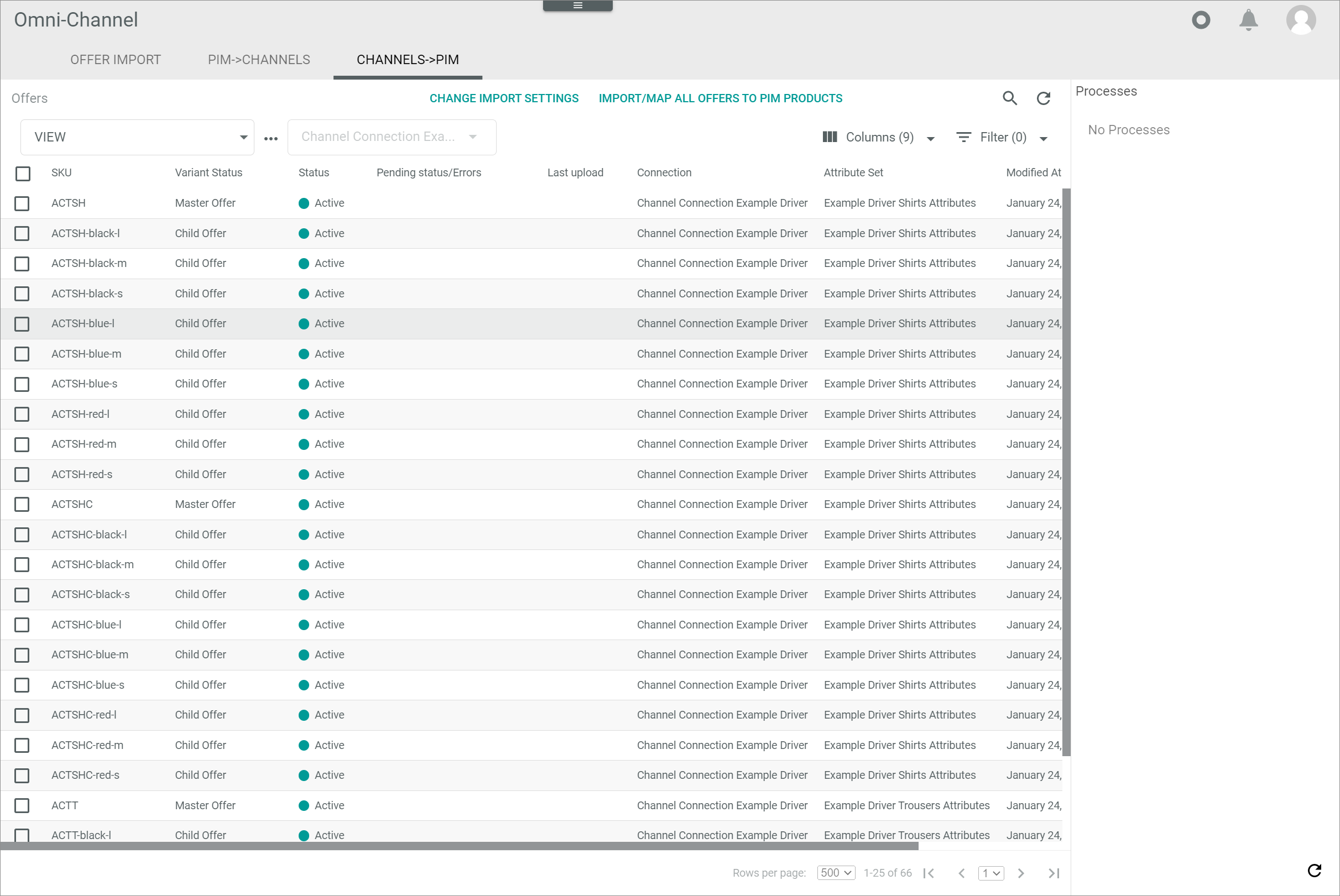Image resolution: width=1340 pixels, height=896 pixels.
Task: Click the Status column header
Action: click(313, 172)
